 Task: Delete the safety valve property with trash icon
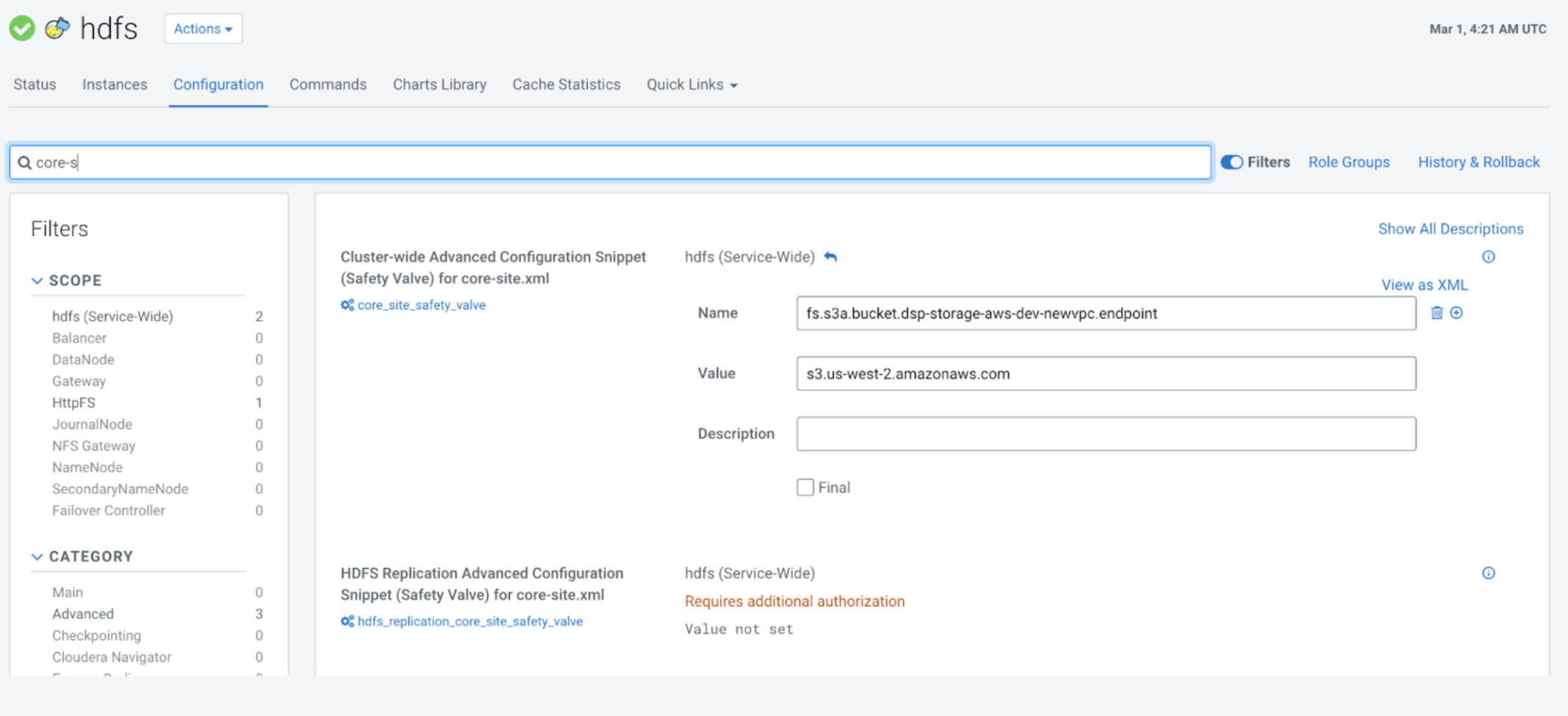point(1436,313)
